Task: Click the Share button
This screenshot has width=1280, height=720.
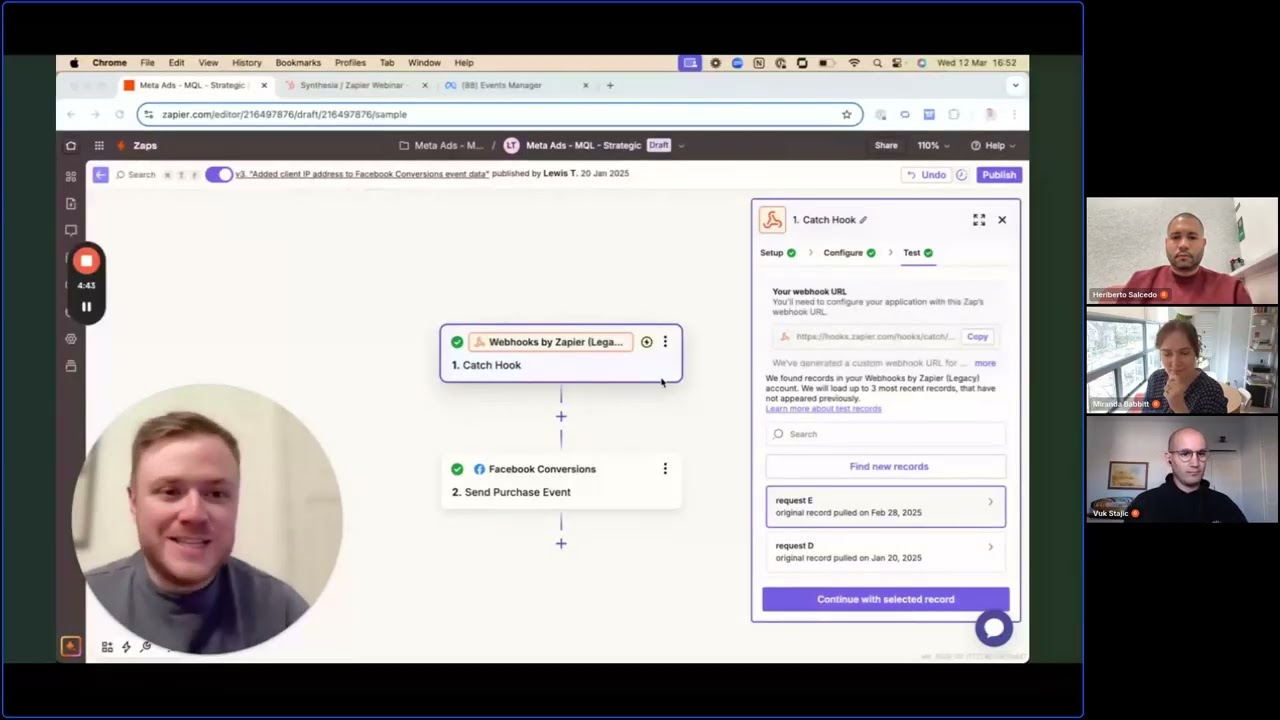Action: (886, 145)
